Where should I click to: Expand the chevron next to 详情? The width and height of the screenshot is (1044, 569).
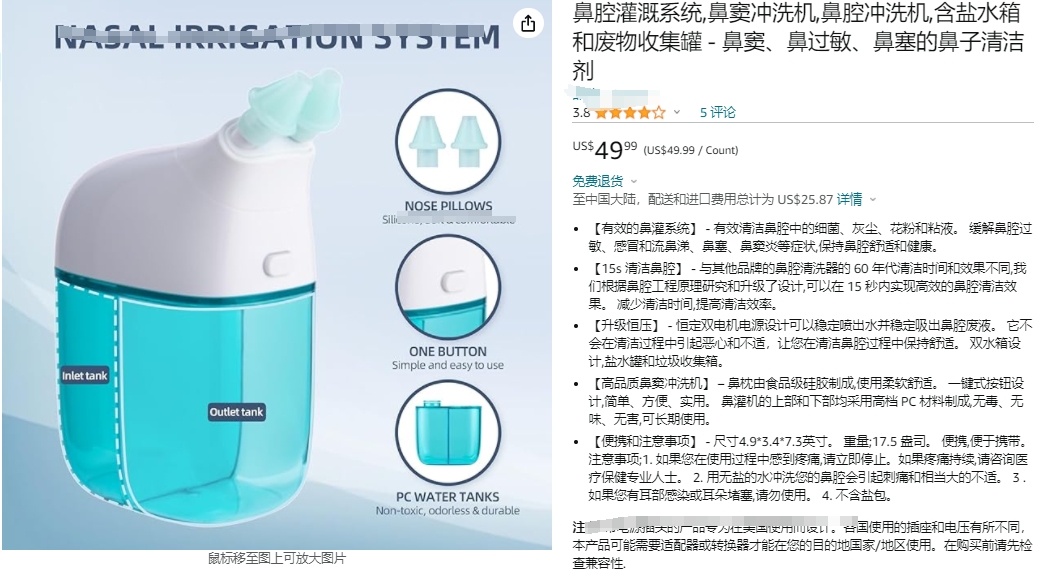[873, 199]
